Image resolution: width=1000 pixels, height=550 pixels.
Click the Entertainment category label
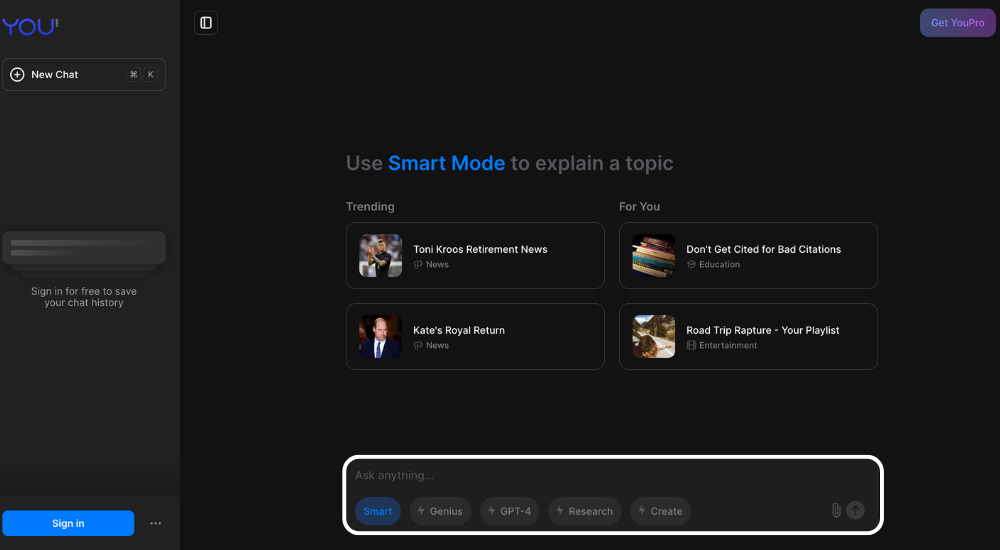coord(728,345)
